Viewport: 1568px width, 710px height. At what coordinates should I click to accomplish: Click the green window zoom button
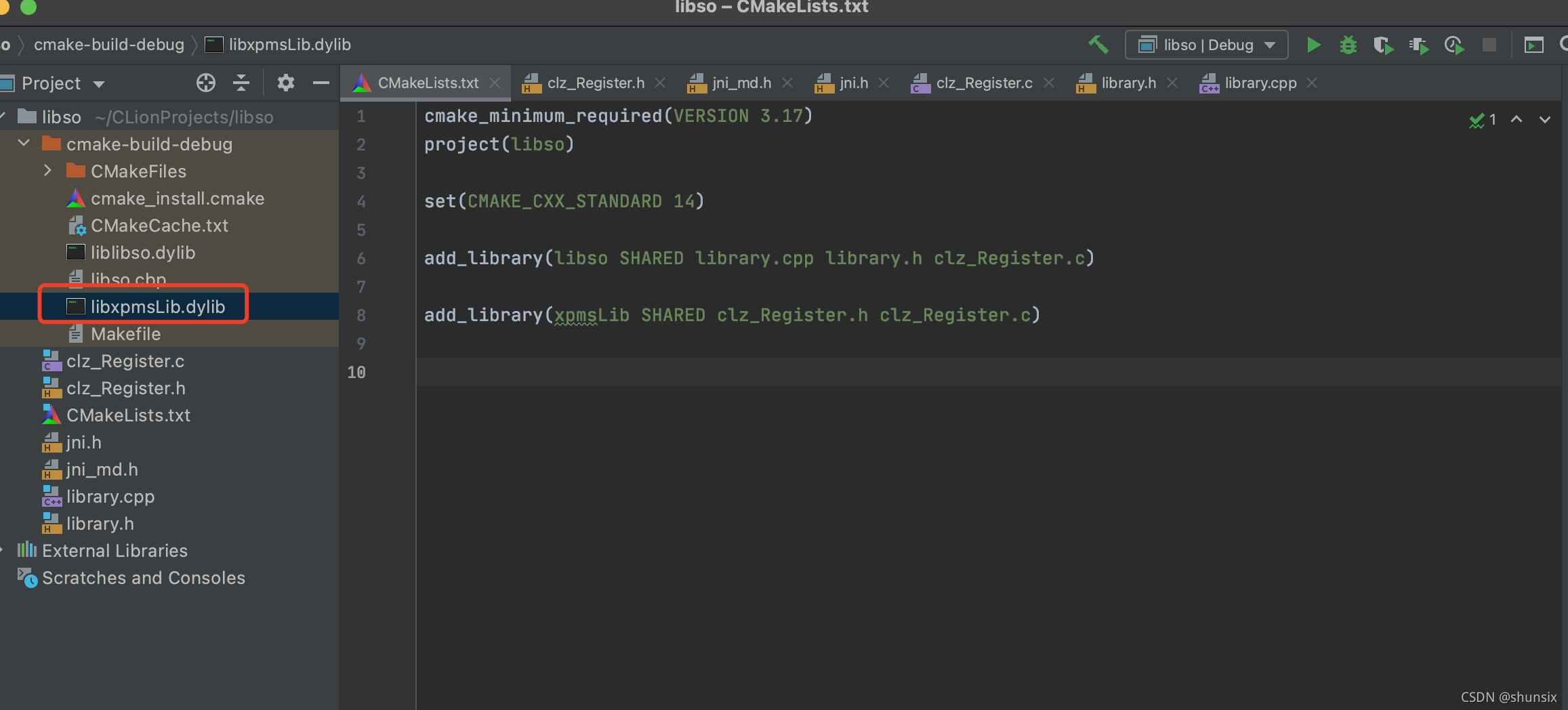pos(28,7)
